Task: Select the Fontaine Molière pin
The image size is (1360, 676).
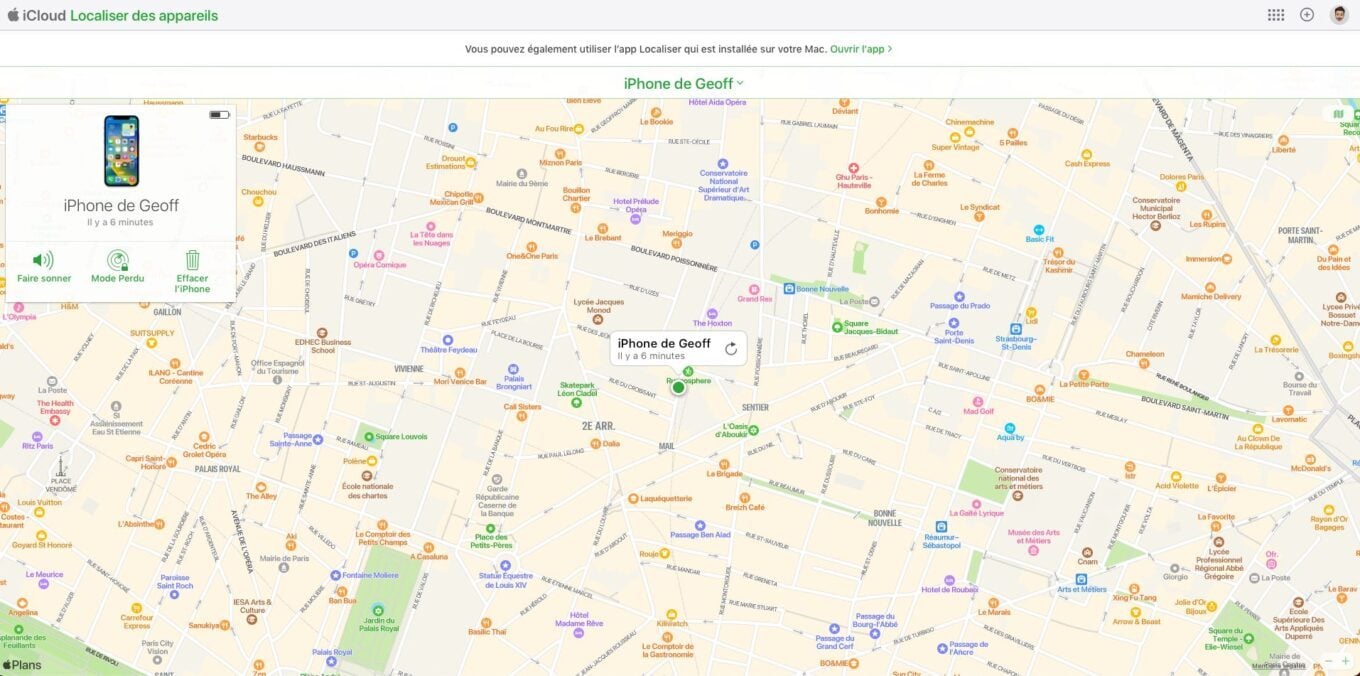Action: (x=336, y=575)
